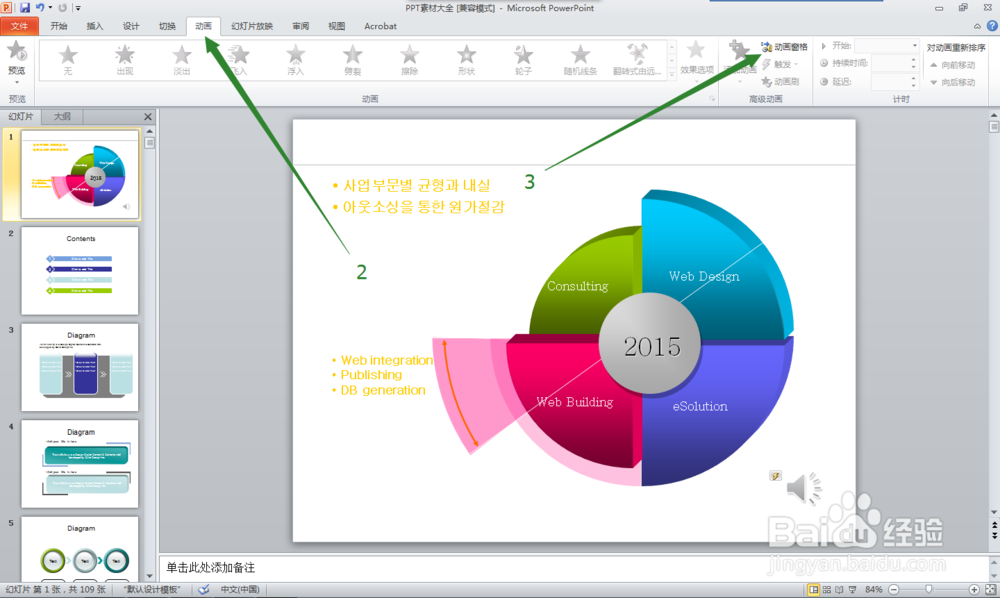
Task: Click the 预览 preview animation button
Action: (x=17, y=61)
